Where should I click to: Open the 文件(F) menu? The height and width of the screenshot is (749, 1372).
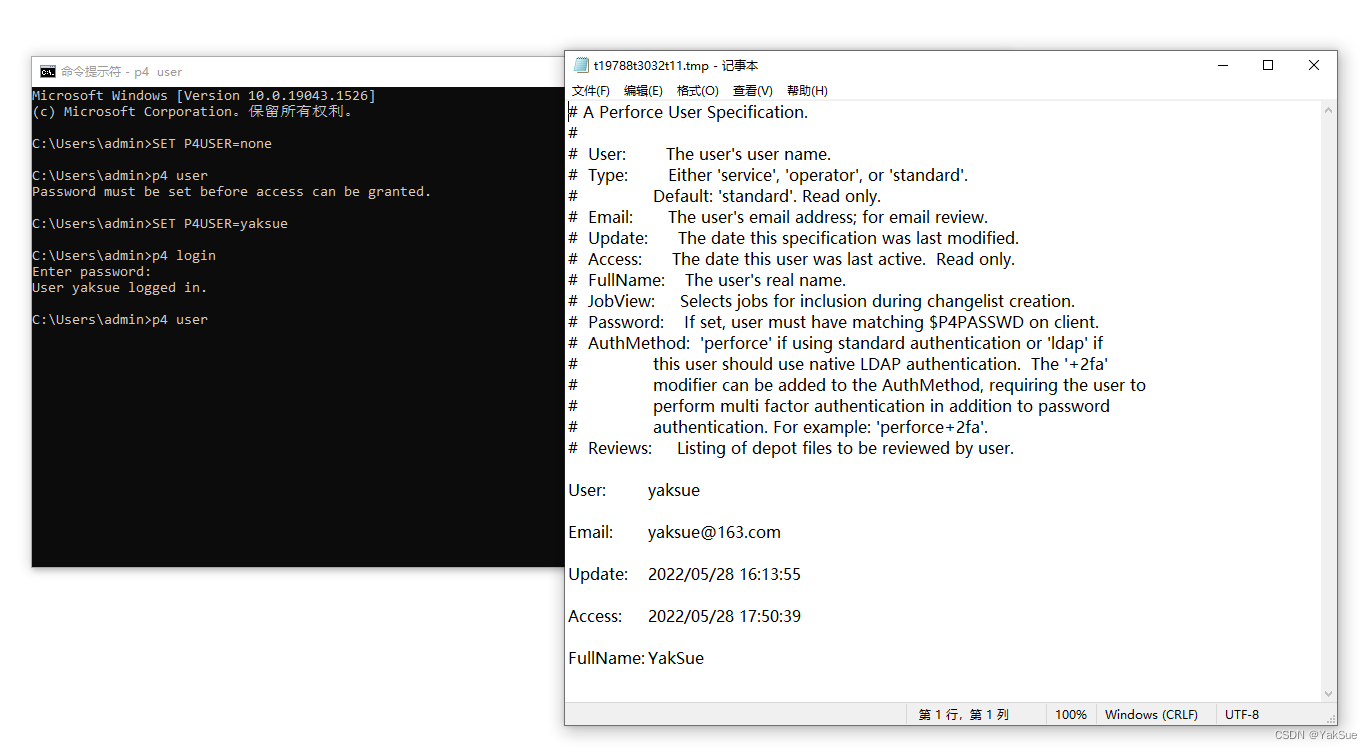click(592, 91)
